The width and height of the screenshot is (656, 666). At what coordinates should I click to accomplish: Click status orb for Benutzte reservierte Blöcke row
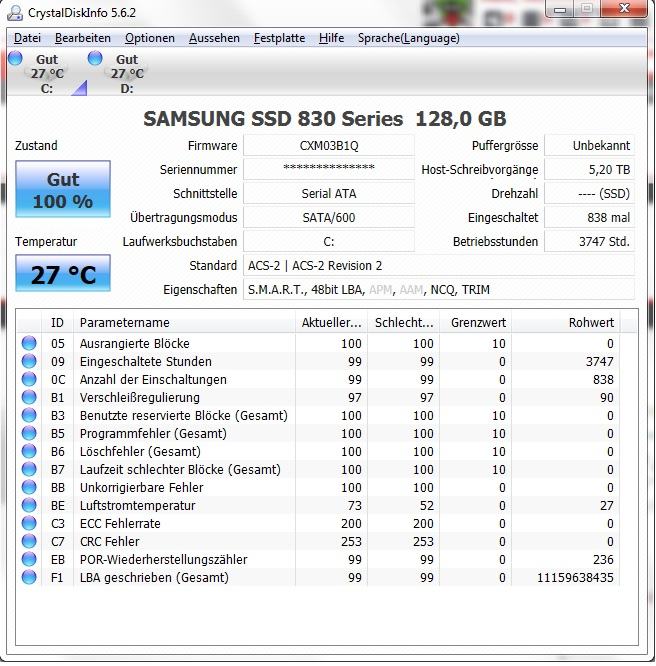click(29, 415)
